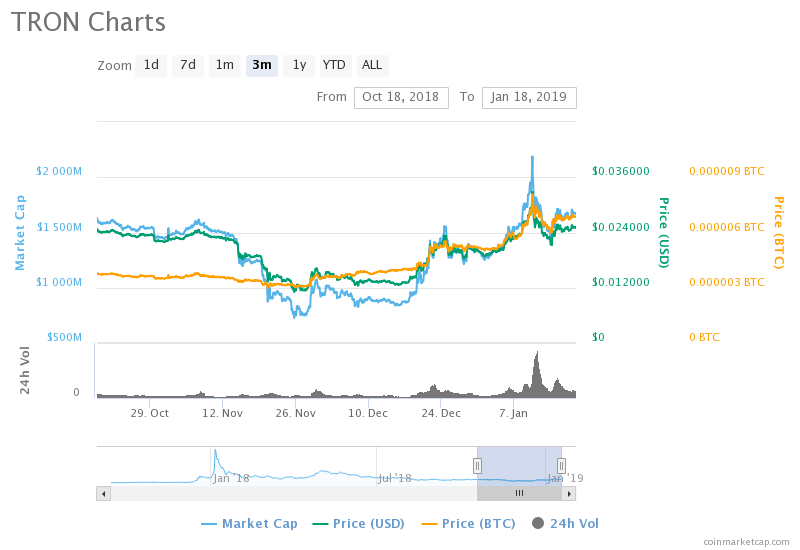The width and height of the screenshot is (800, 550).
Task: Set chart zoom to 1y
Action: [298, 65]
